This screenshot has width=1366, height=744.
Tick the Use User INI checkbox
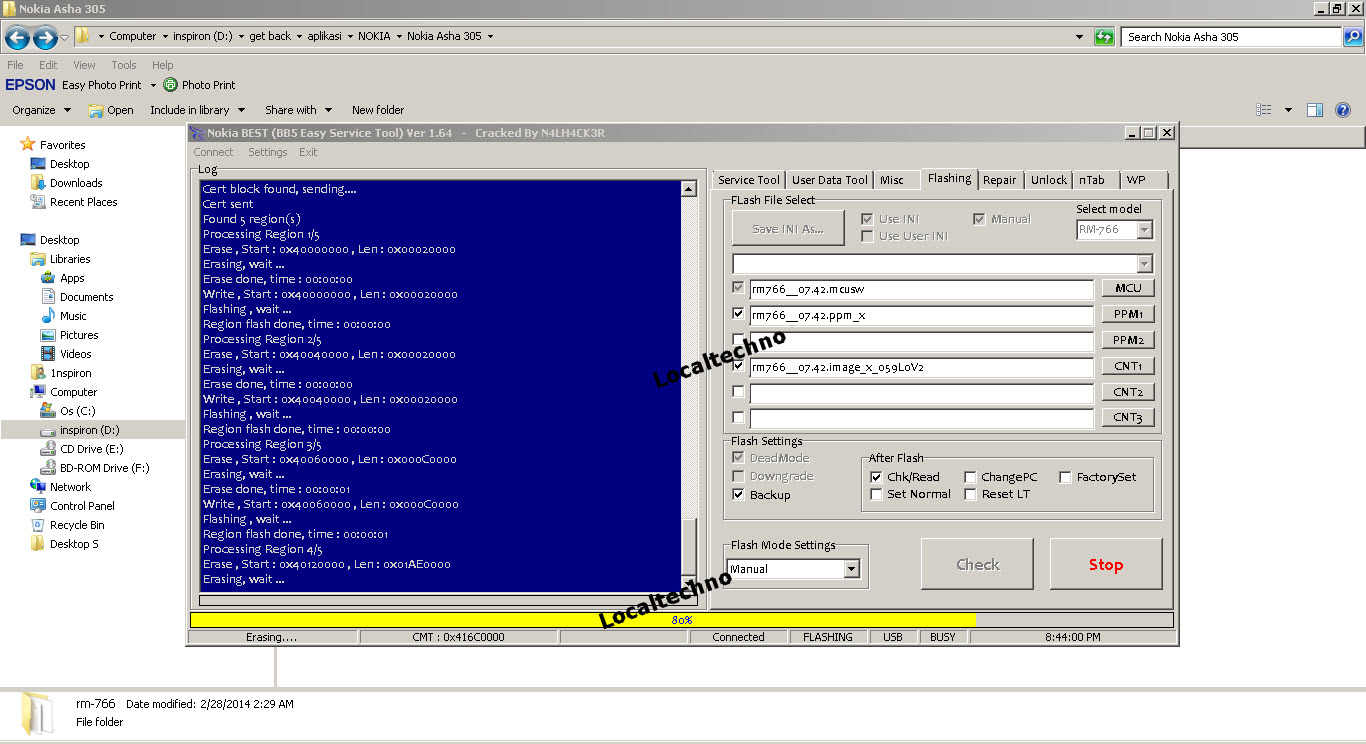867,236
